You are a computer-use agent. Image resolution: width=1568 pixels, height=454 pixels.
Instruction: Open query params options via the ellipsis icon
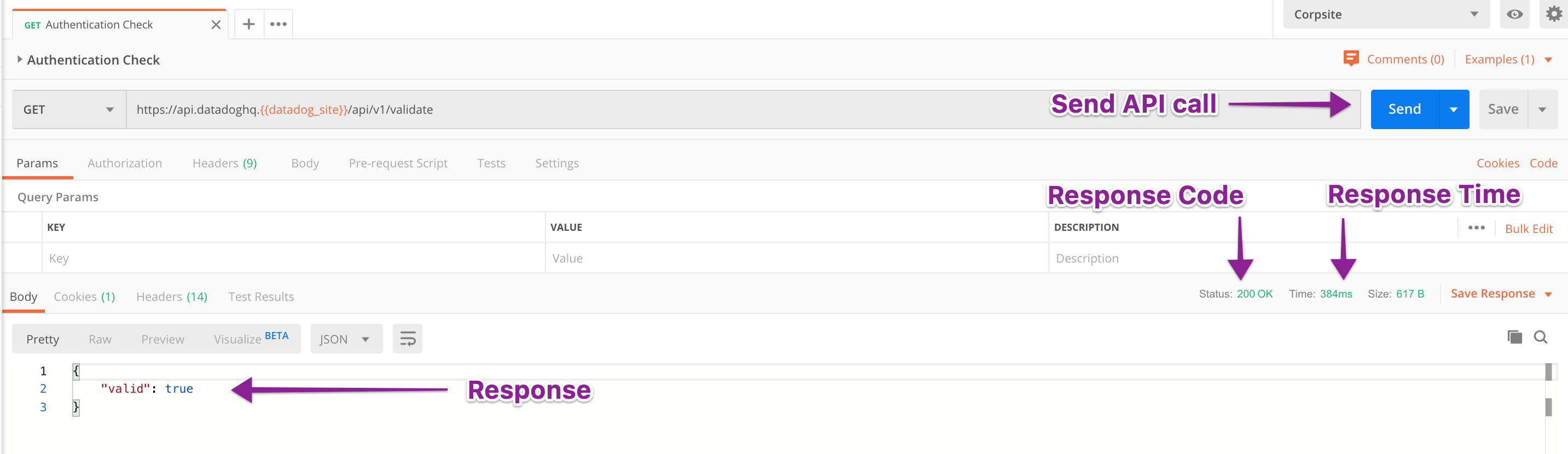(1477, 228)
